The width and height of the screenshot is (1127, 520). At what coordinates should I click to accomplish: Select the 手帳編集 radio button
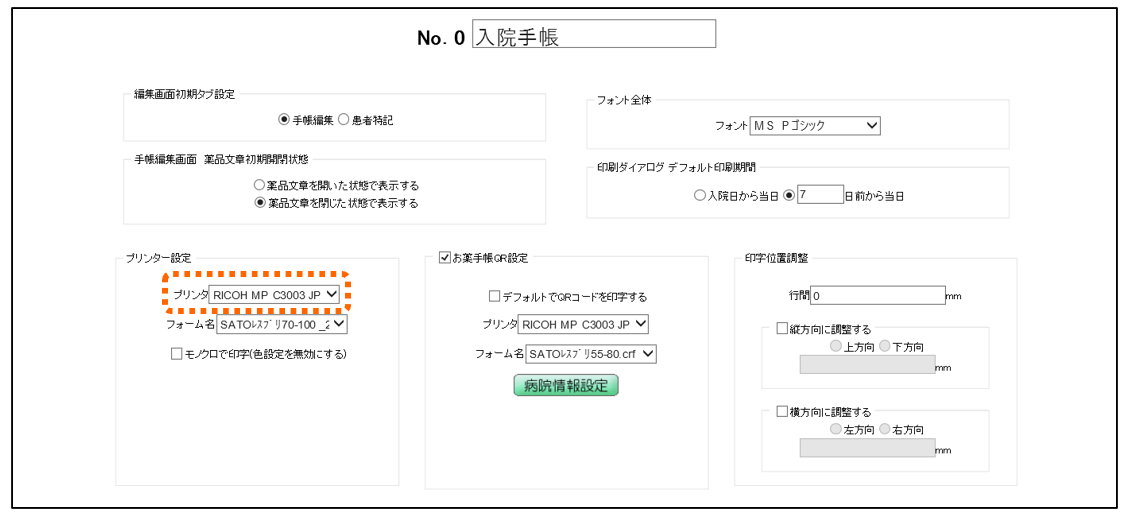point(284,120)
